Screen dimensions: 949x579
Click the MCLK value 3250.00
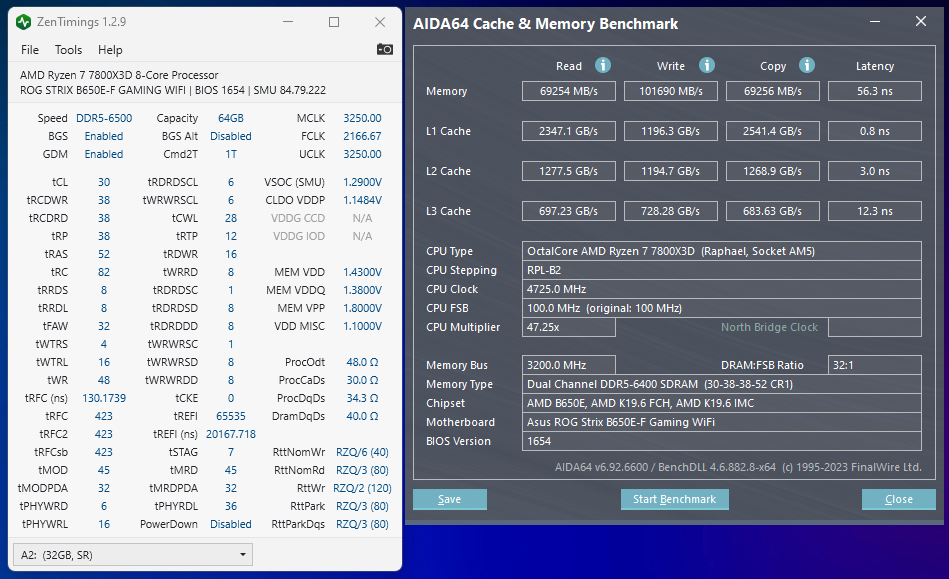pyautogui.click(x=363, y=118)
